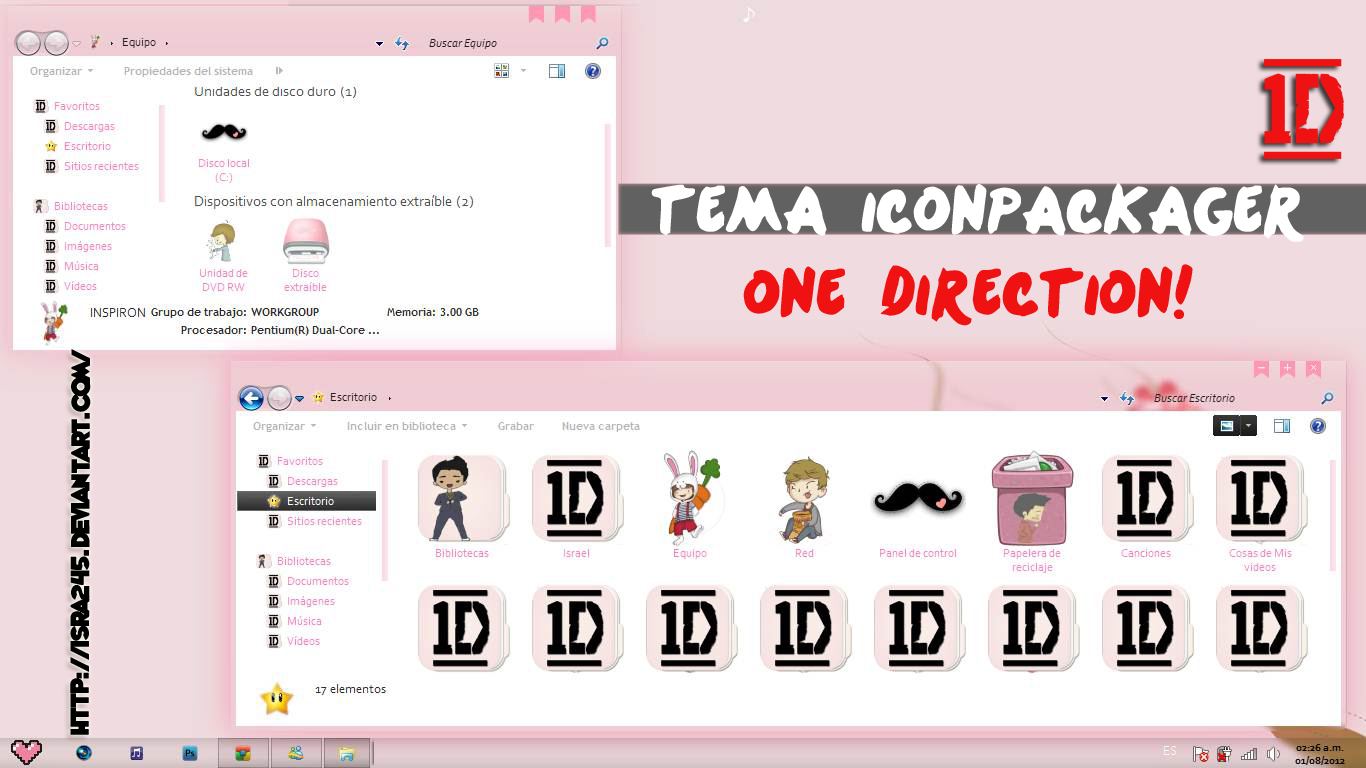
Task: Click the volume speaker tray icon
Action: (1273, 754)
